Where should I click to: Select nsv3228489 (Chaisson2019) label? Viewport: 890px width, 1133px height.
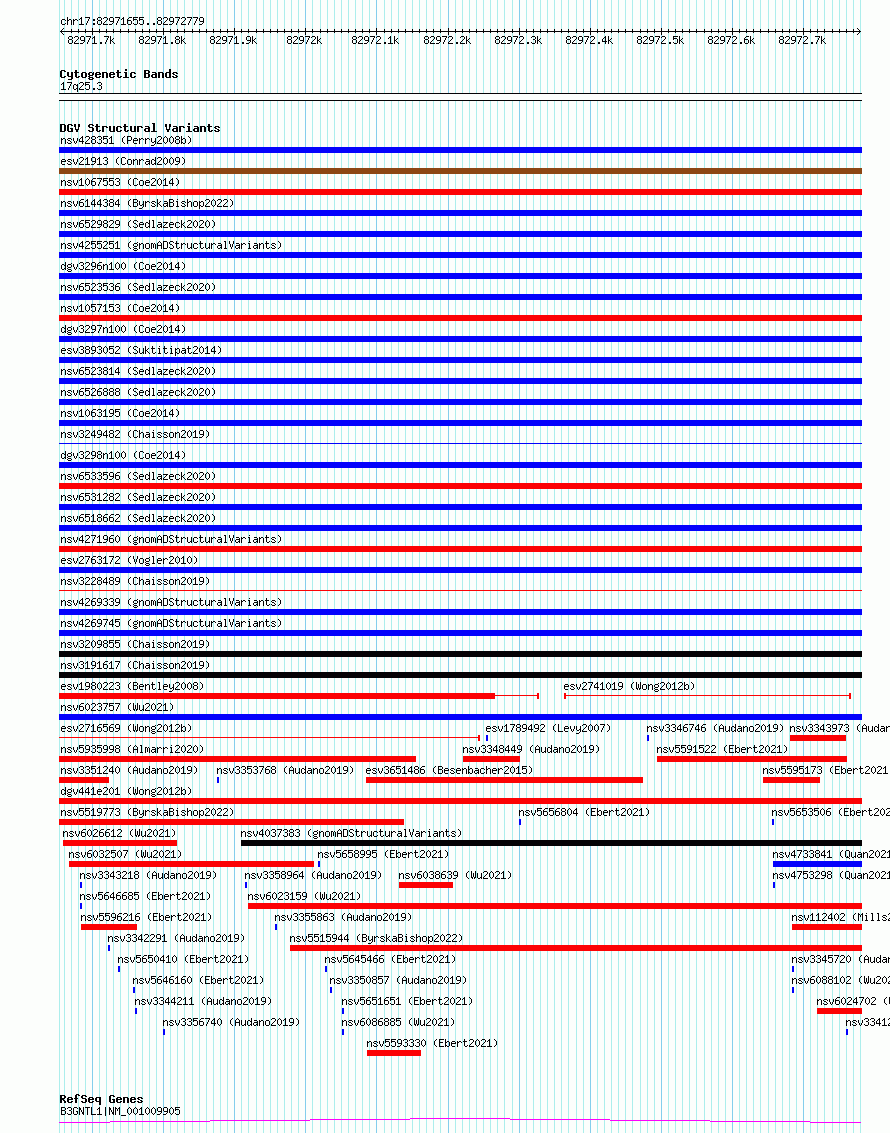135,580
